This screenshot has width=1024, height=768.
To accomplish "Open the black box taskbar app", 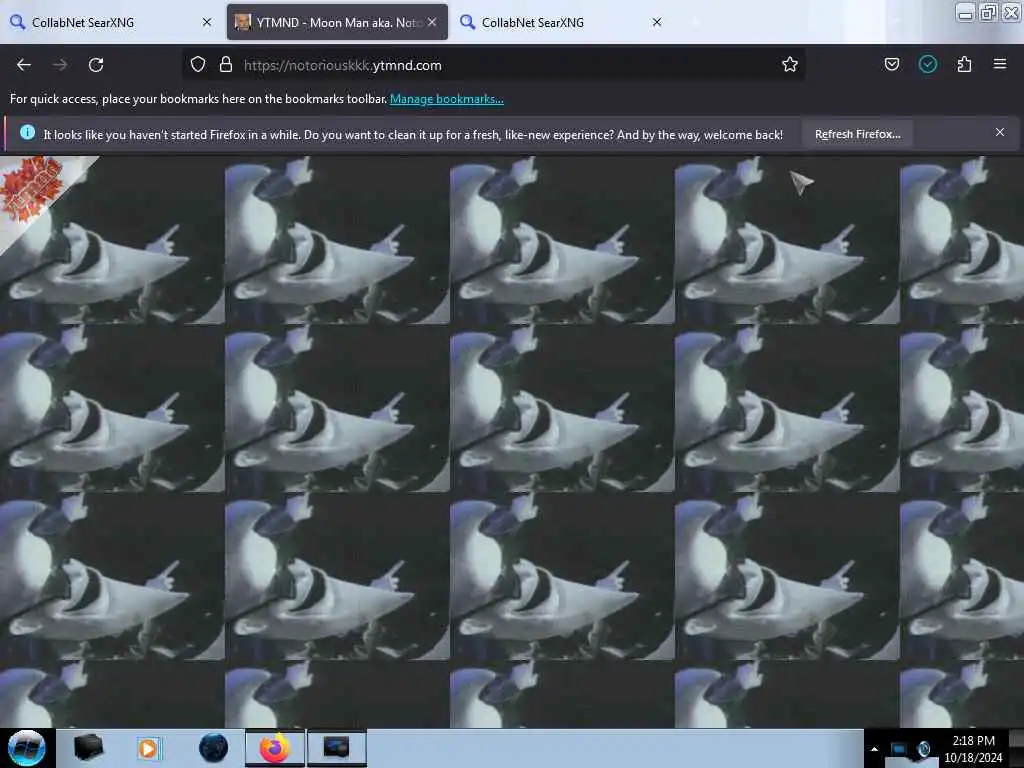I will point(88,748).
